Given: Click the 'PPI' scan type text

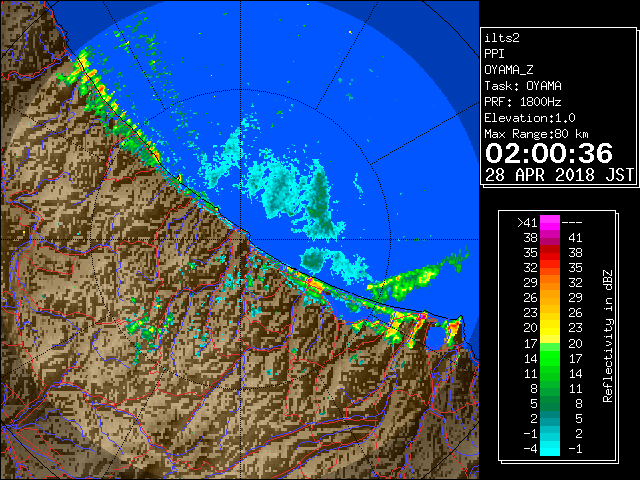Looking at the screenshot, I should (x=494, y=54).
